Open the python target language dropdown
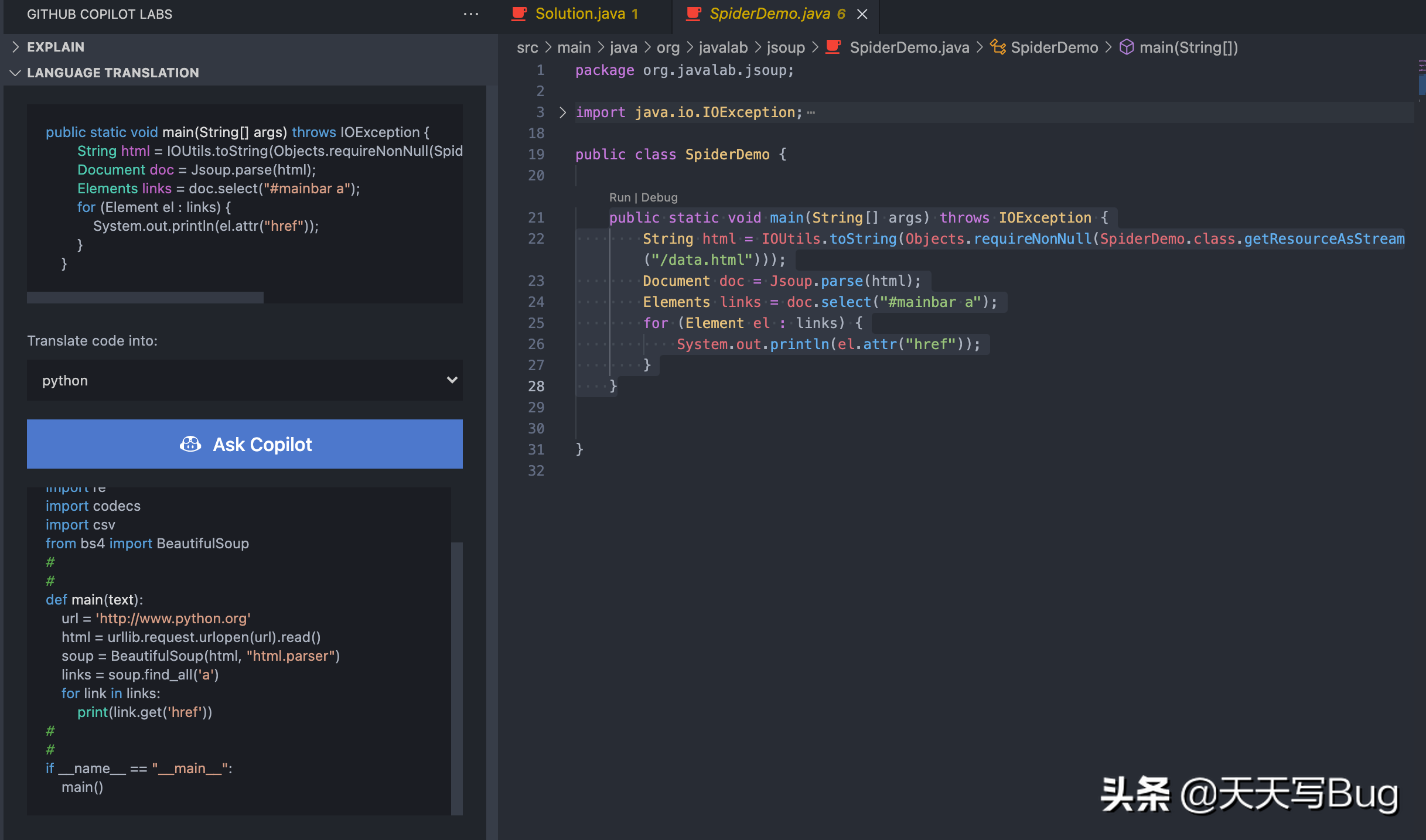 coord(245,380)
